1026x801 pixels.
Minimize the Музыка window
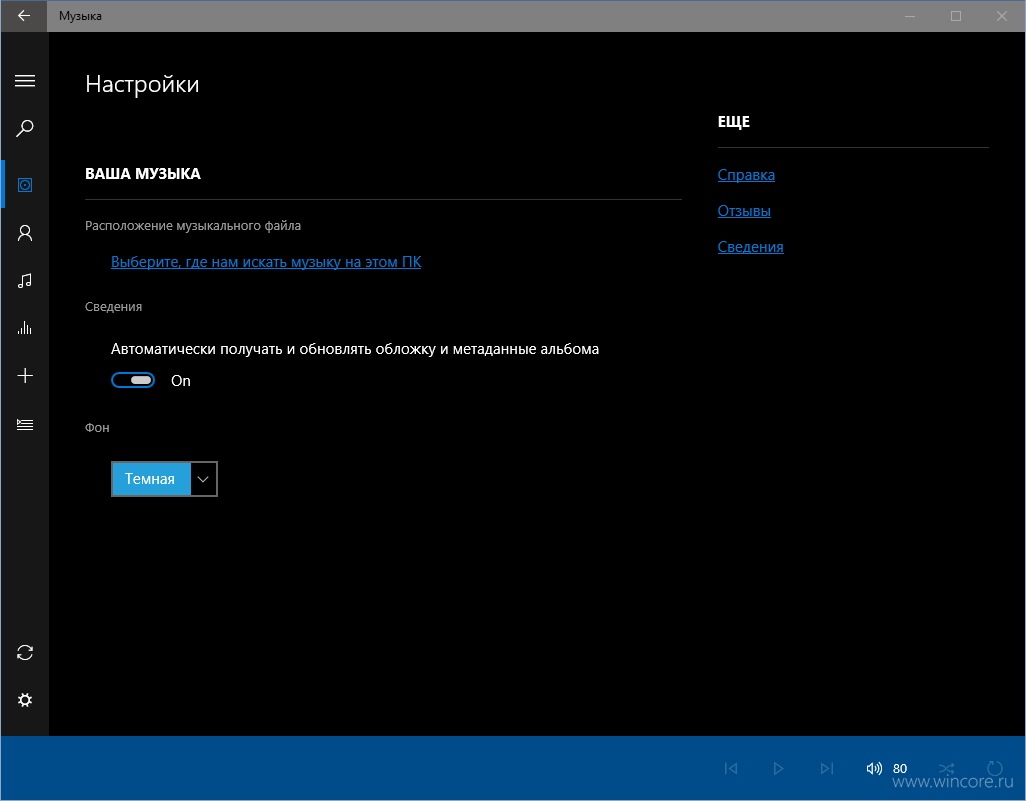click(x=910, y=16)
